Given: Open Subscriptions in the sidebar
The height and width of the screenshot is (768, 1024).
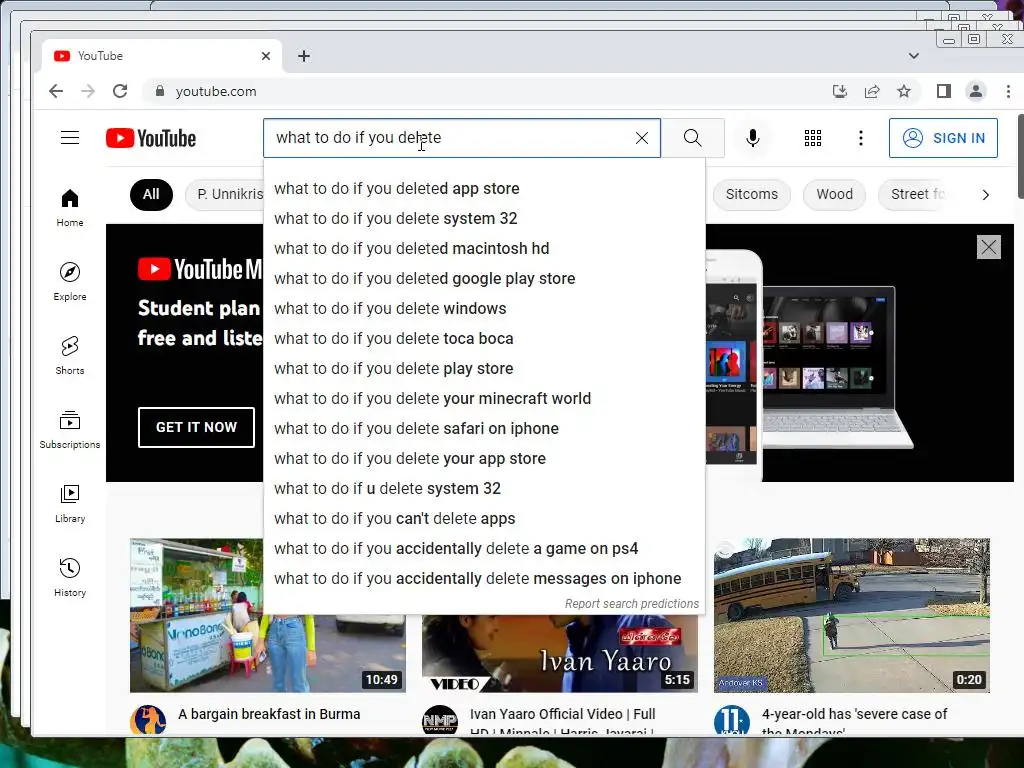Looking at the screenshot, I should click(x=70, y=429).
